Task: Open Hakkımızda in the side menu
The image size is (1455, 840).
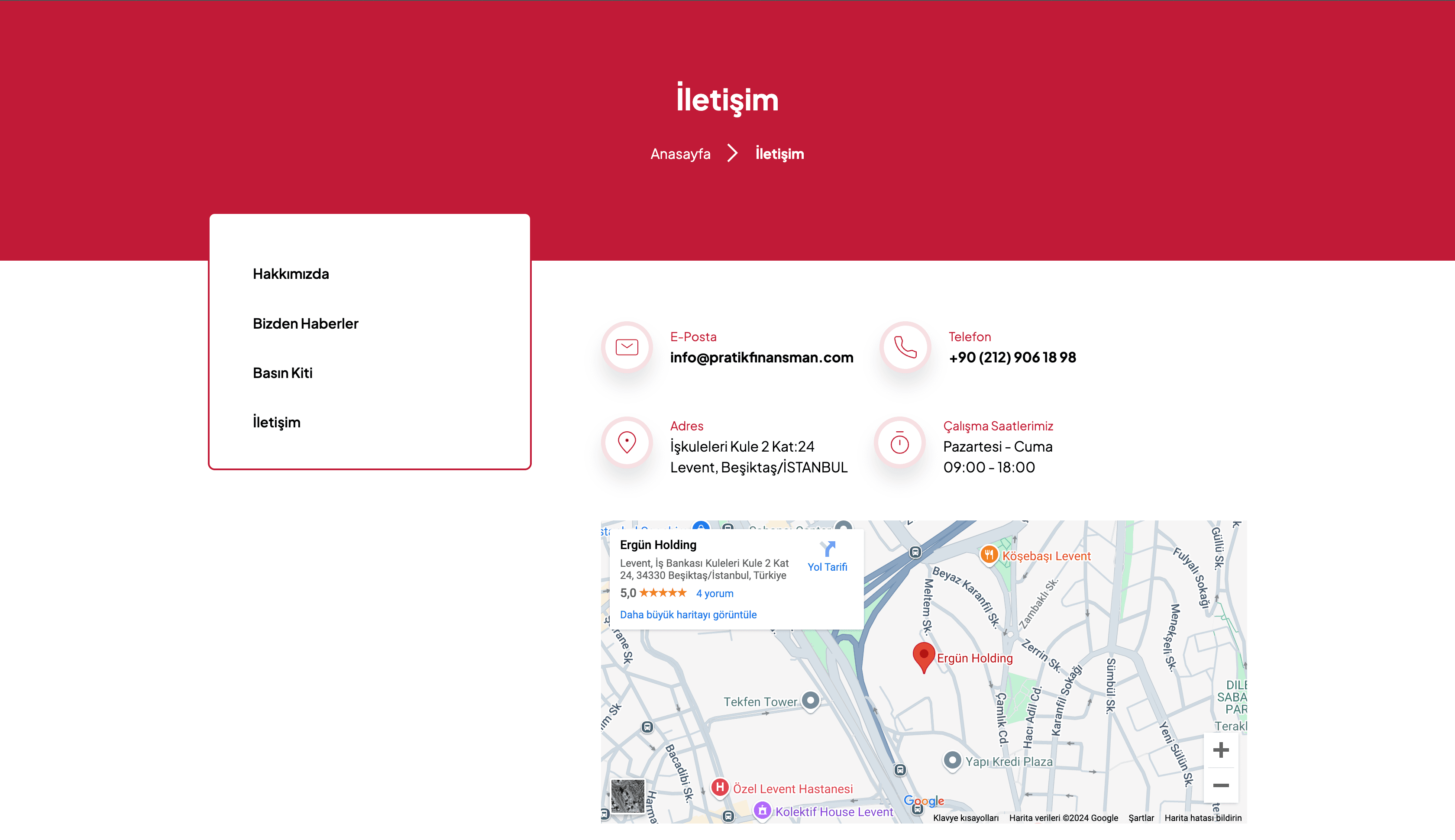Action: tap(291, 274)
